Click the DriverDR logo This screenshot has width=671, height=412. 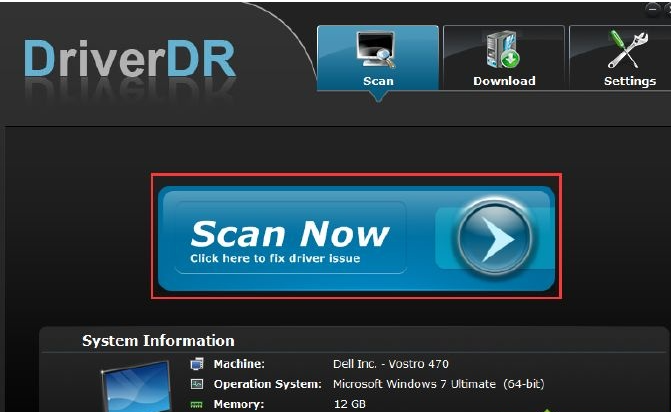[130, 59]
